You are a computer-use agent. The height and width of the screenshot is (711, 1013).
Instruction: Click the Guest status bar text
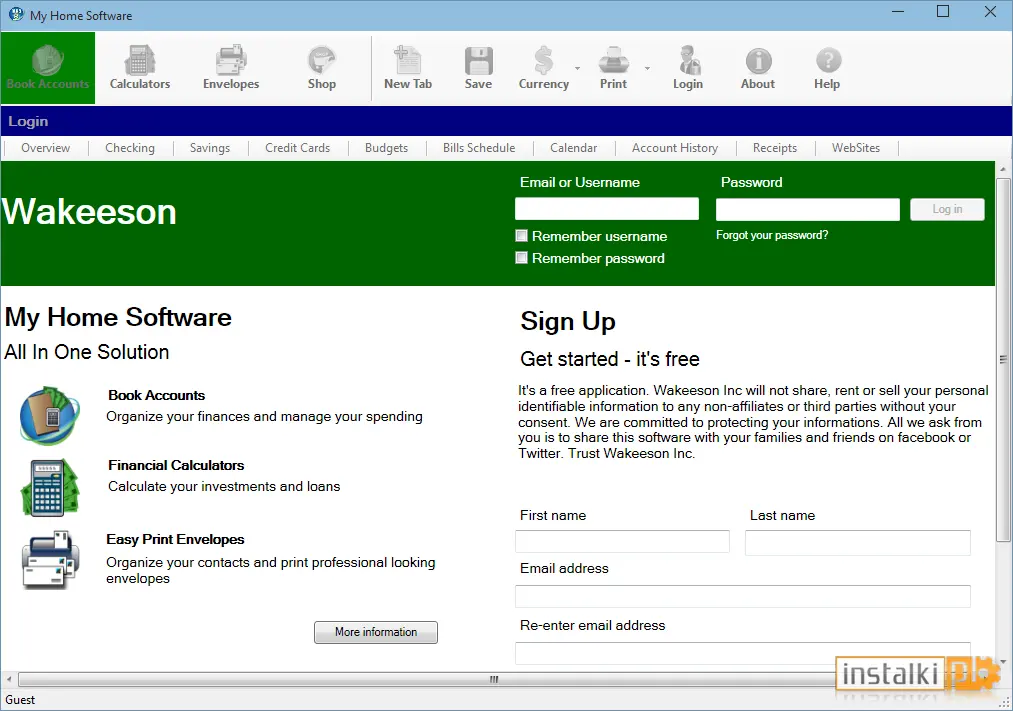(x=20, y=700)
